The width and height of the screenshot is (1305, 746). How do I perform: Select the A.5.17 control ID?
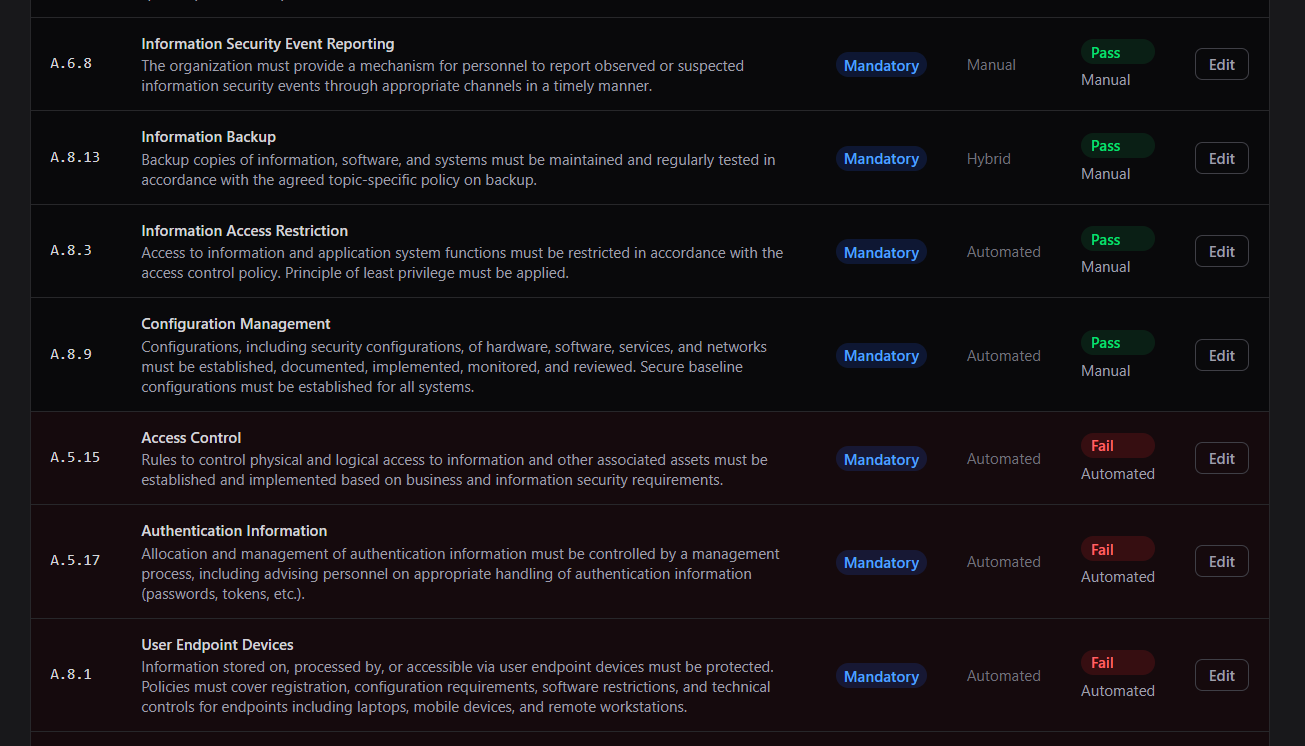[75, 560]
